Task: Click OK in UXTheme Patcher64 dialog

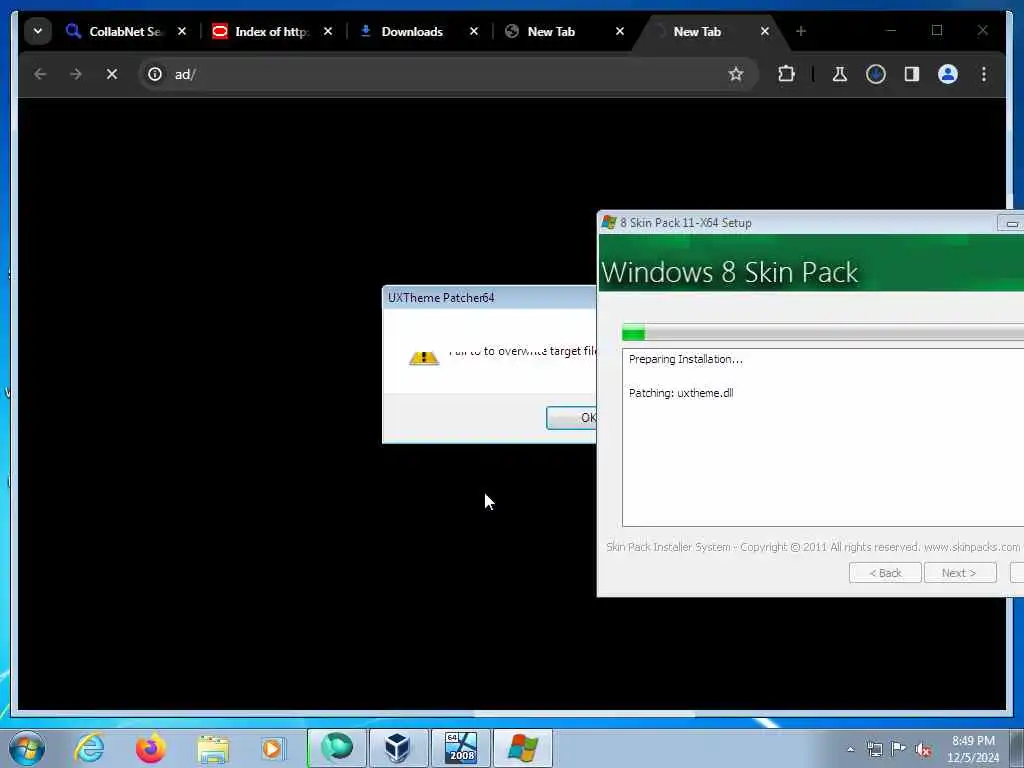Action: tap(571, 418)
